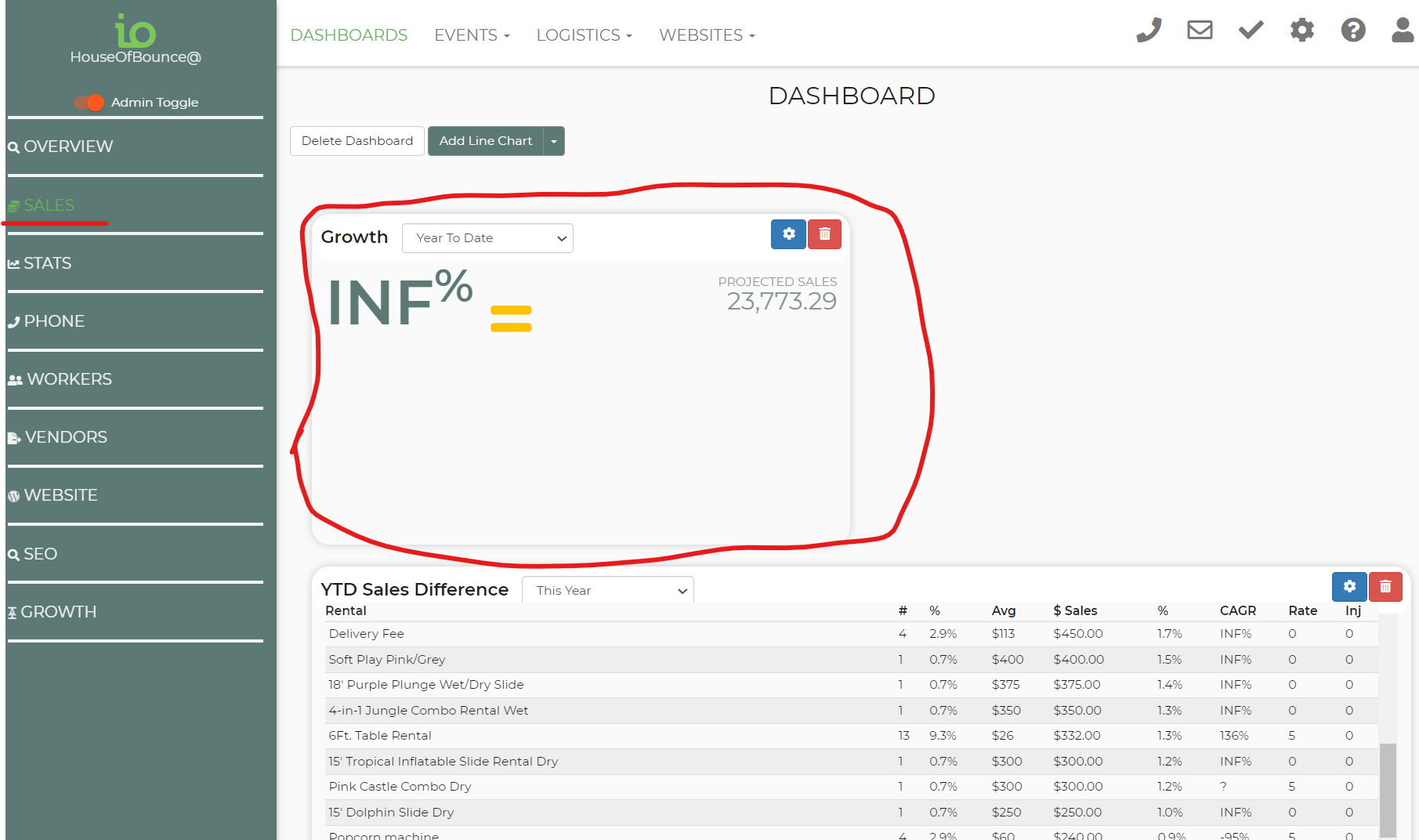Click the Delete Dashboard button

(x=357, y=141)
